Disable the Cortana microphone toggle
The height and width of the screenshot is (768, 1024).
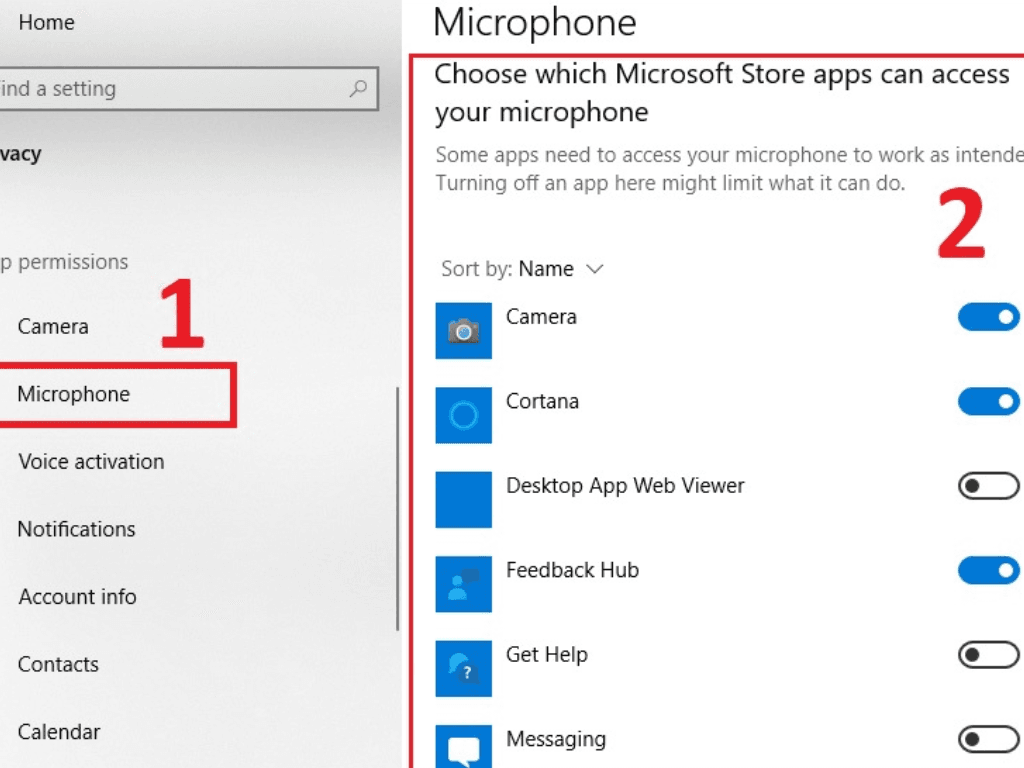point(988,402)
